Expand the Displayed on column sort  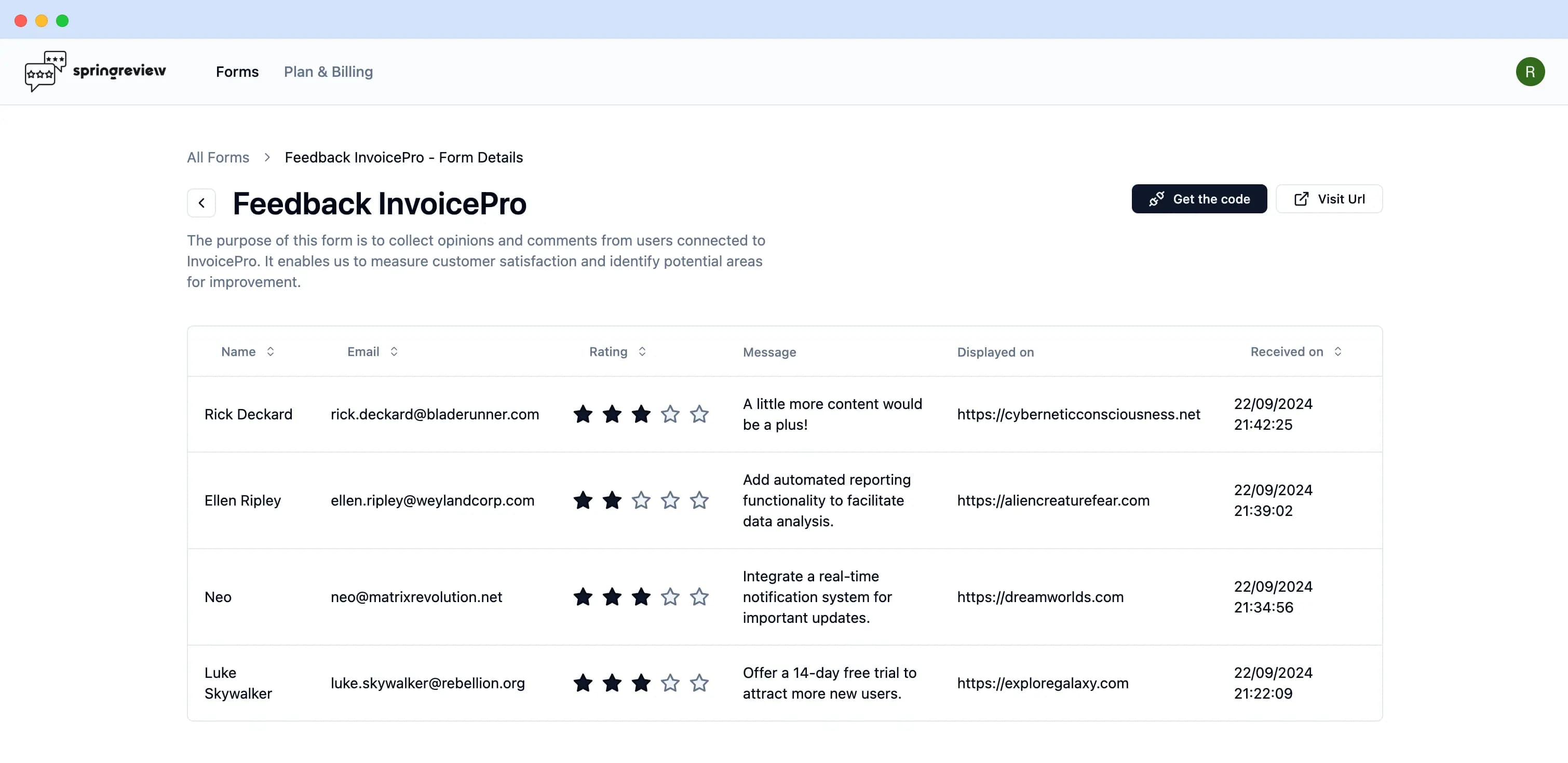click(994, 351)
